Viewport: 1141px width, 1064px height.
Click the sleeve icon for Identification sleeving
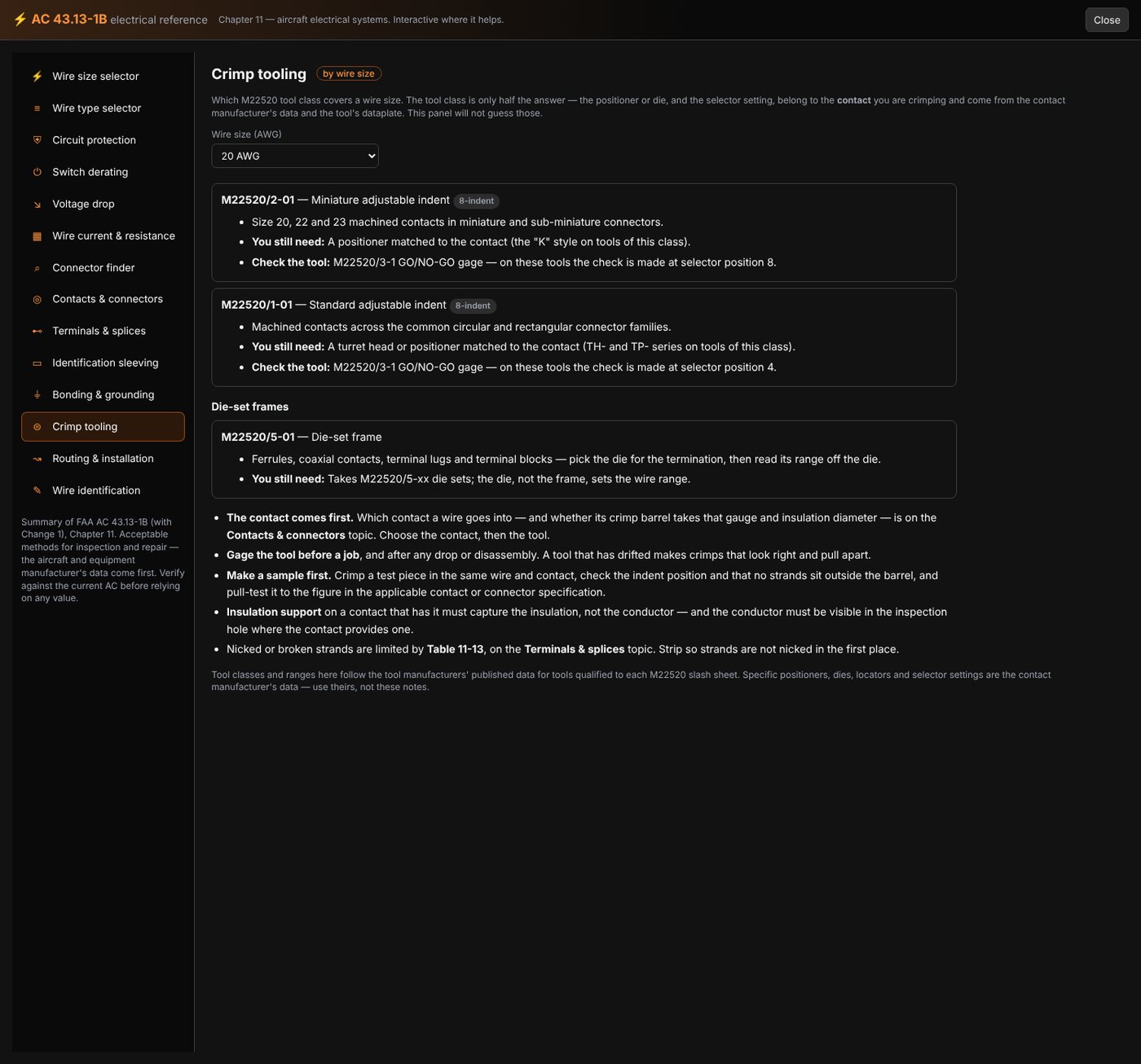pyautogui.click(x=37, y=363)
